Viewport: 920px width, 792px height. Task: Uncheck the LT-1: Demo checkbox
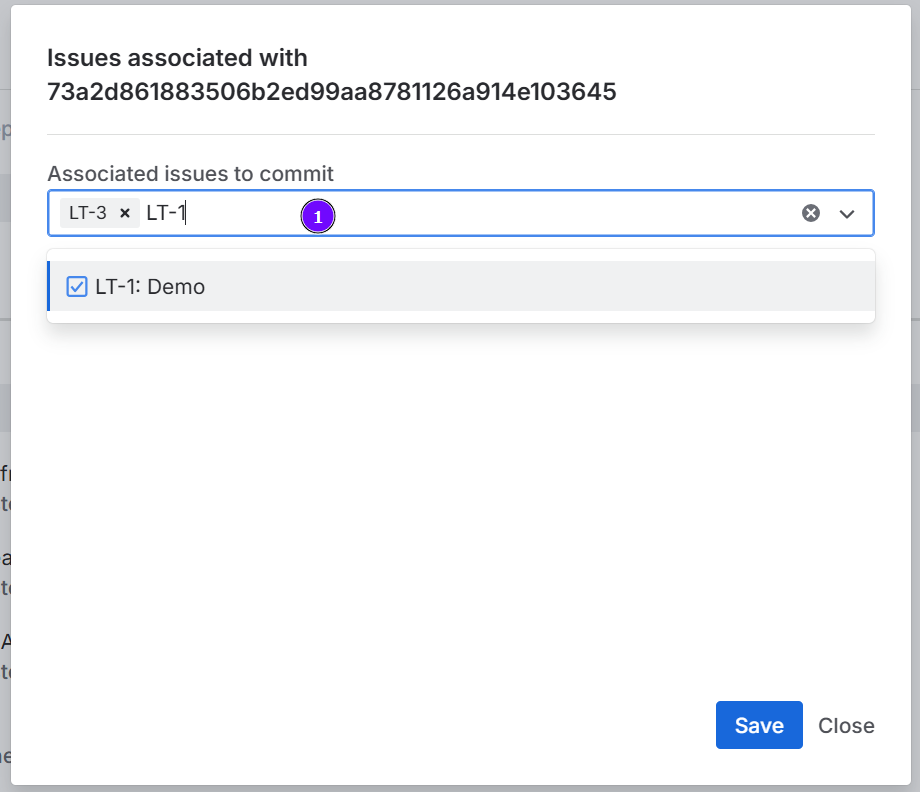[77, 287]
